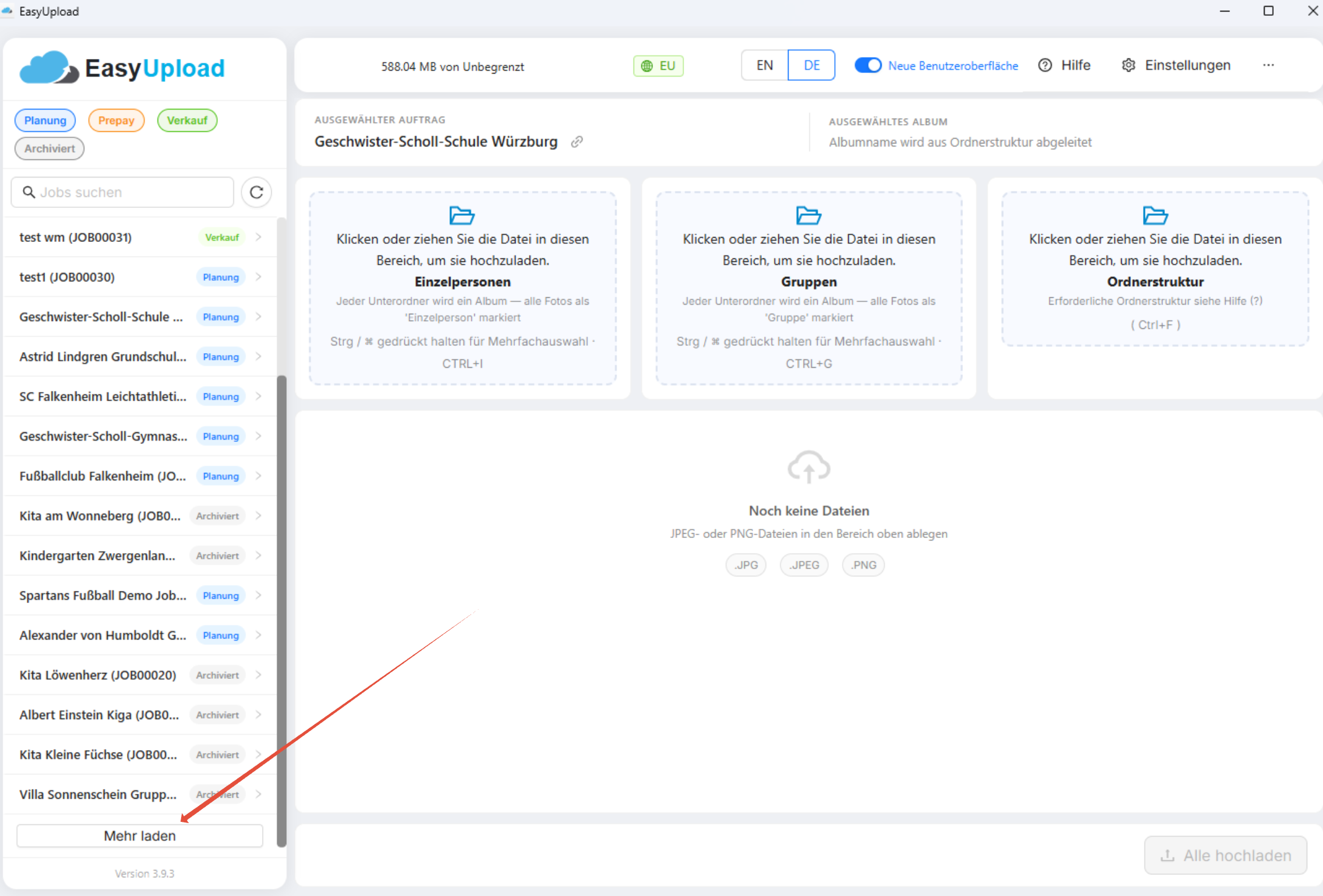Click the EU region globe badge
Viewport: 1323px width, 896px height.
[x=658, y=66]
